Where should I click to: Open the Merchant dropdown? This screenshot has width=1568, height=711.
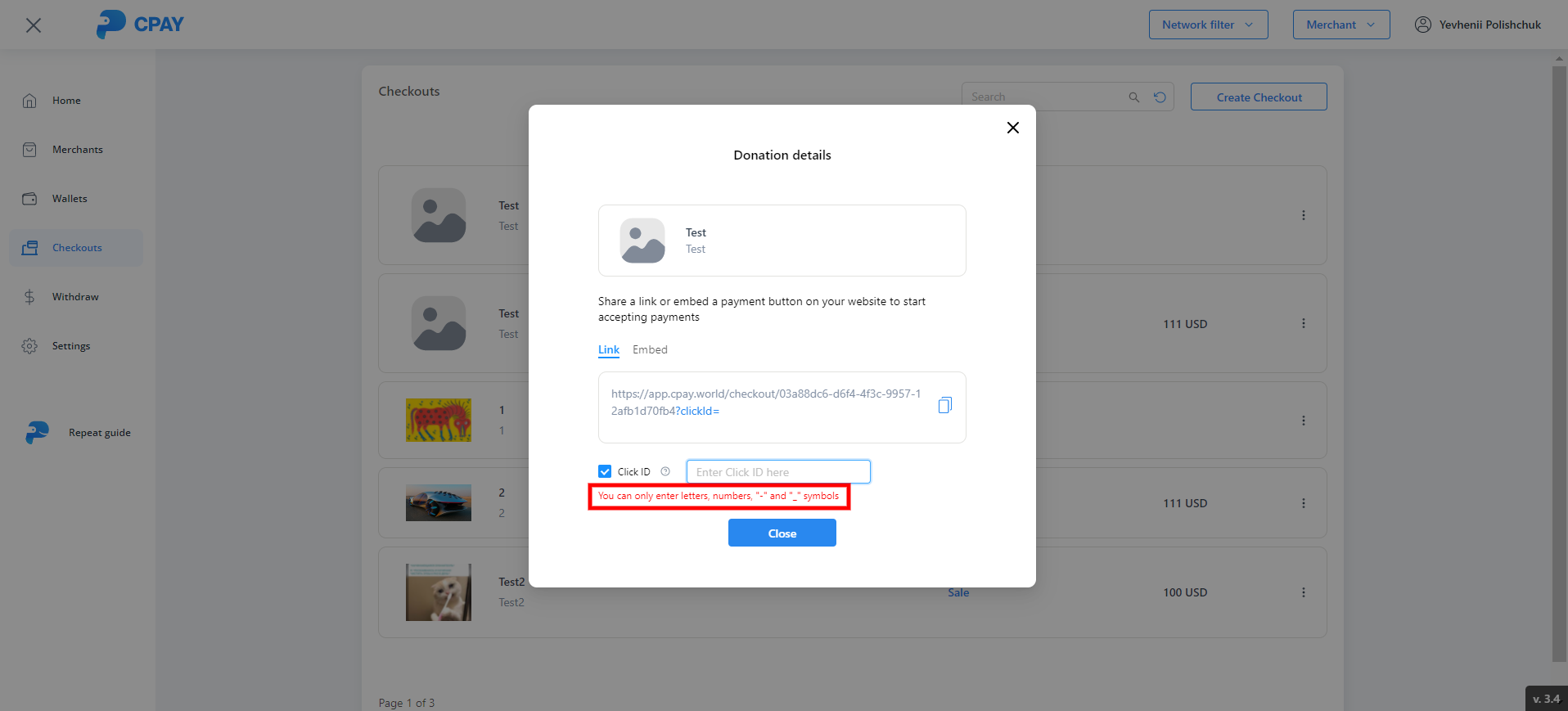coord(1340,25)
